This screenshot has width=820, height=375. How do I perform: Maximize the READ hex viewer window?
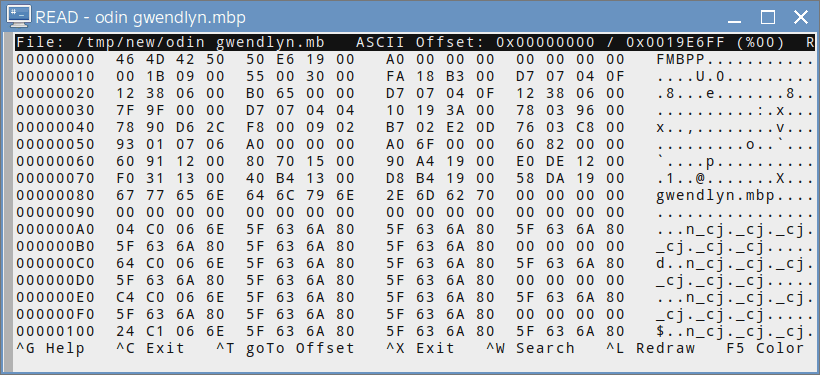(768, 18)
